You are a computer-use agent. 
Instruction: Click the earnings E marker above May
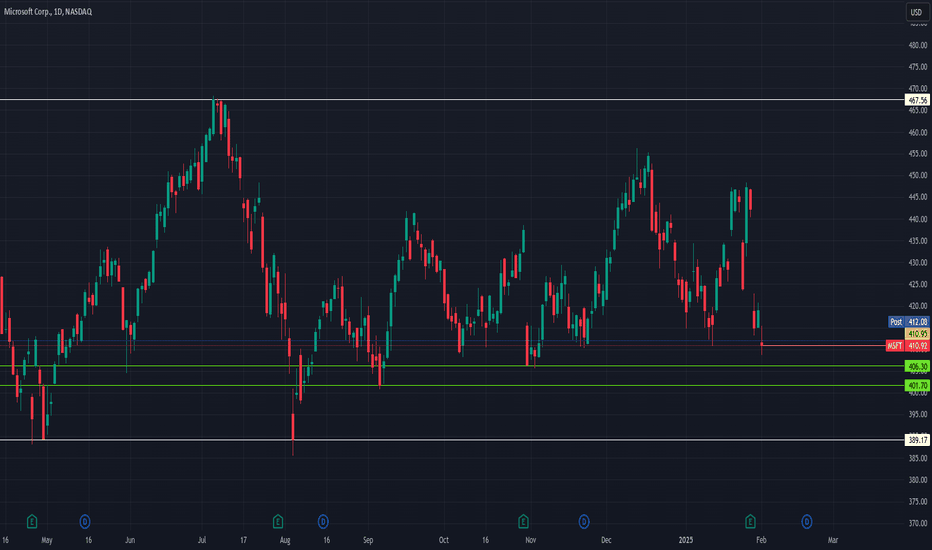tap(32, 522)
